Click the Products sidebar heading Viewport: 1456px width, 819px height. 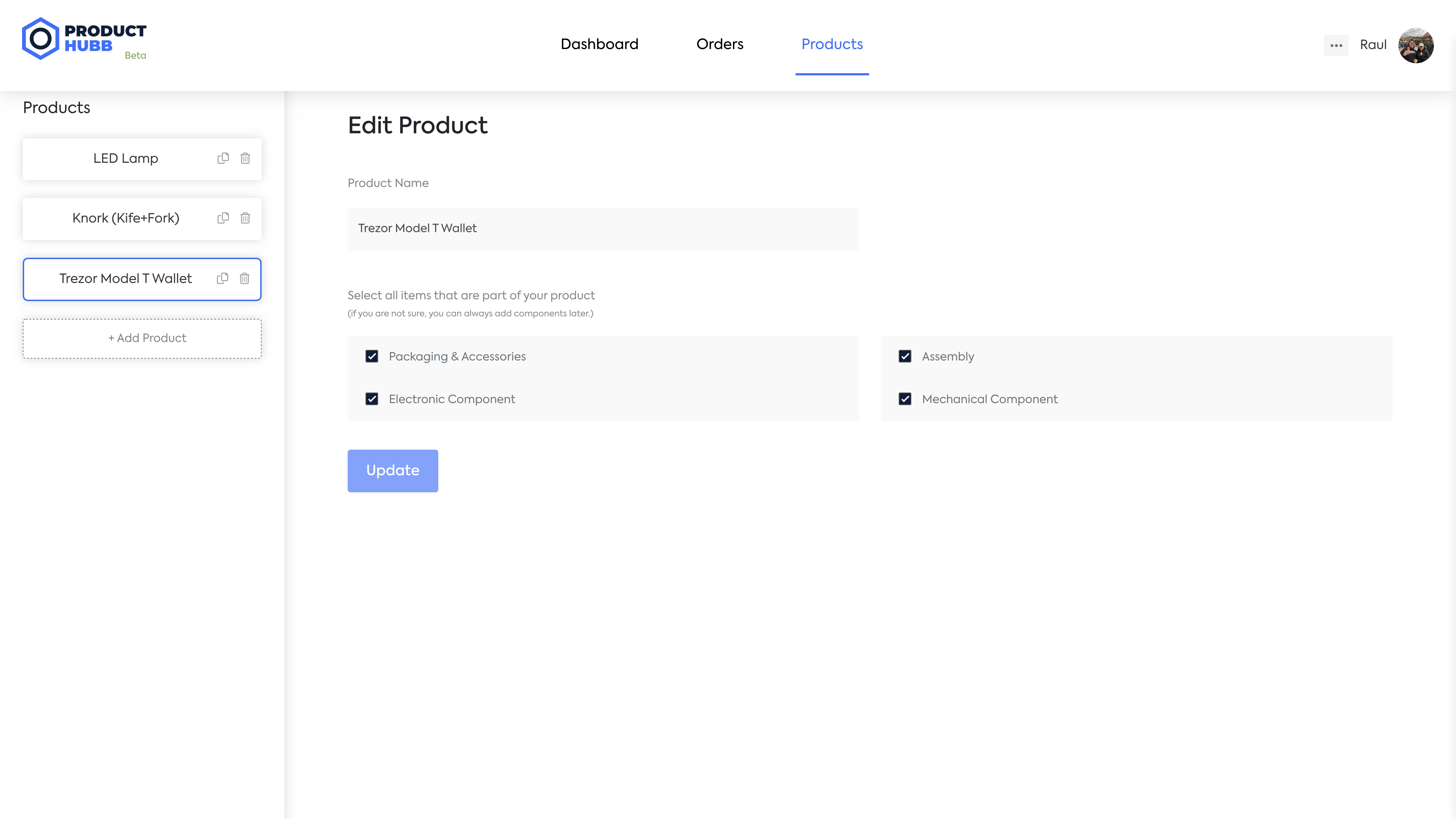(57, 108)
